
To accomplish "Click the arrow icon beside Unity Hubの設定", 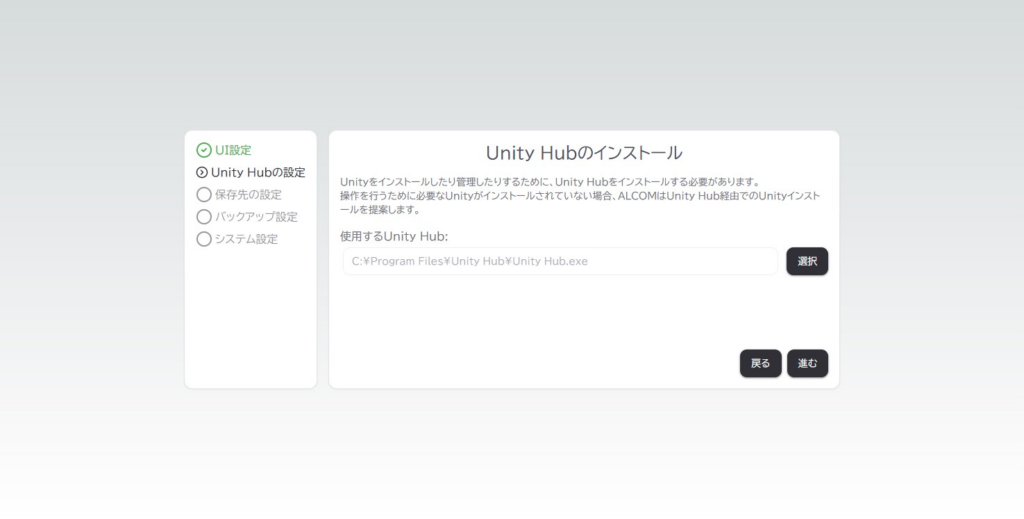I will [202, 172].
